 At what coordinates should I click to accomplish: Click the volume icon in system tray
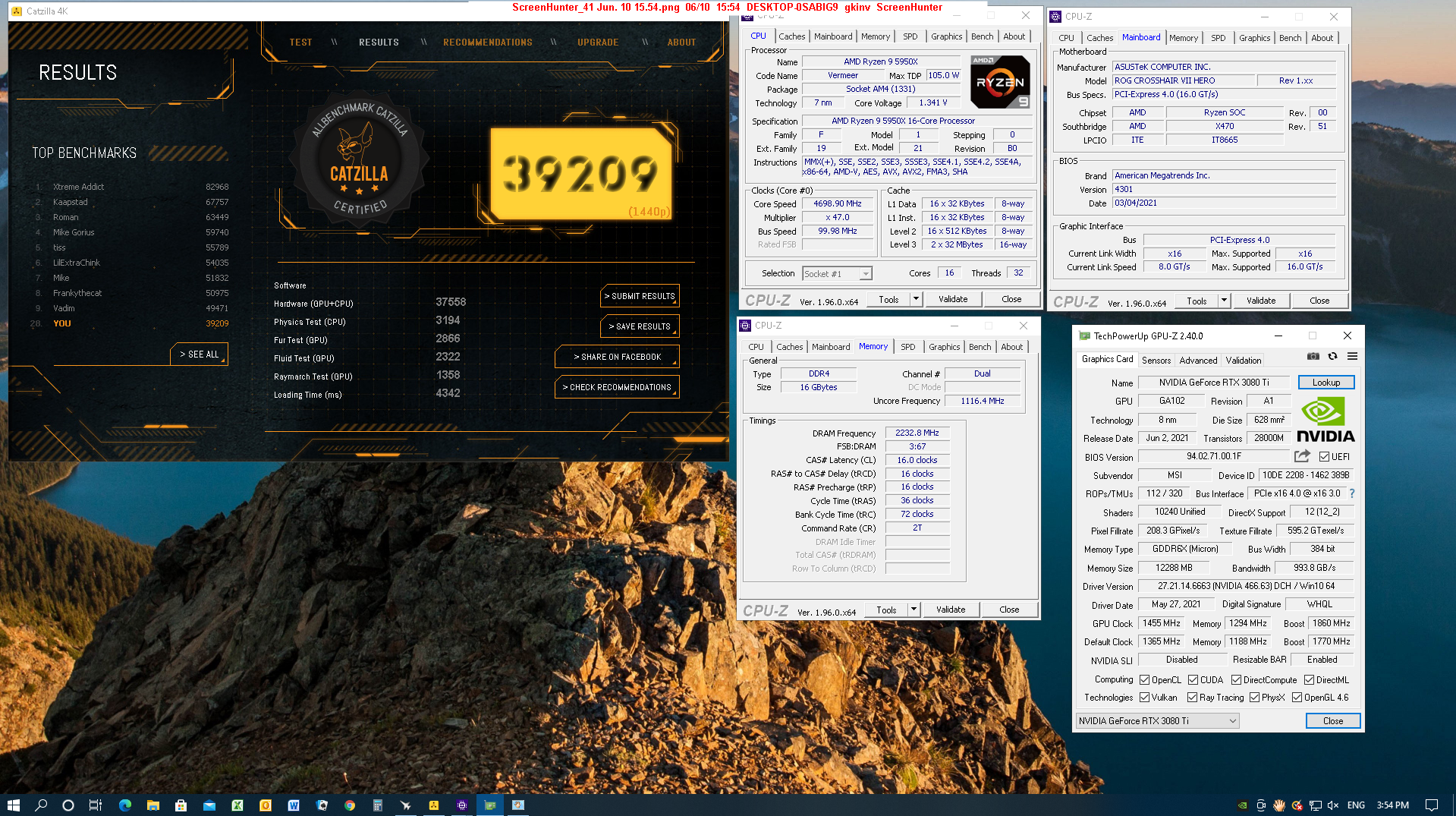click(x=1333, y=805)
